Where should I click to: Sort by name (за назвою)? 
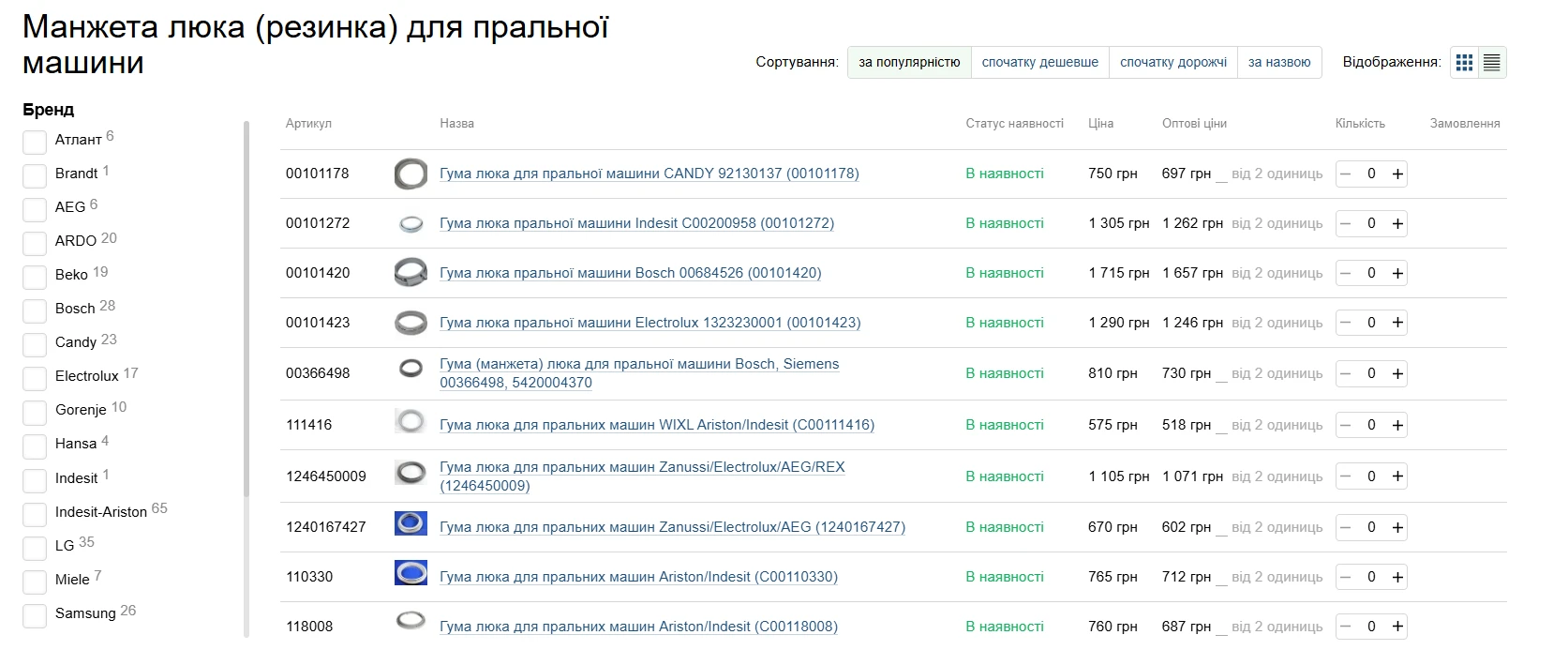(1279, 62)
